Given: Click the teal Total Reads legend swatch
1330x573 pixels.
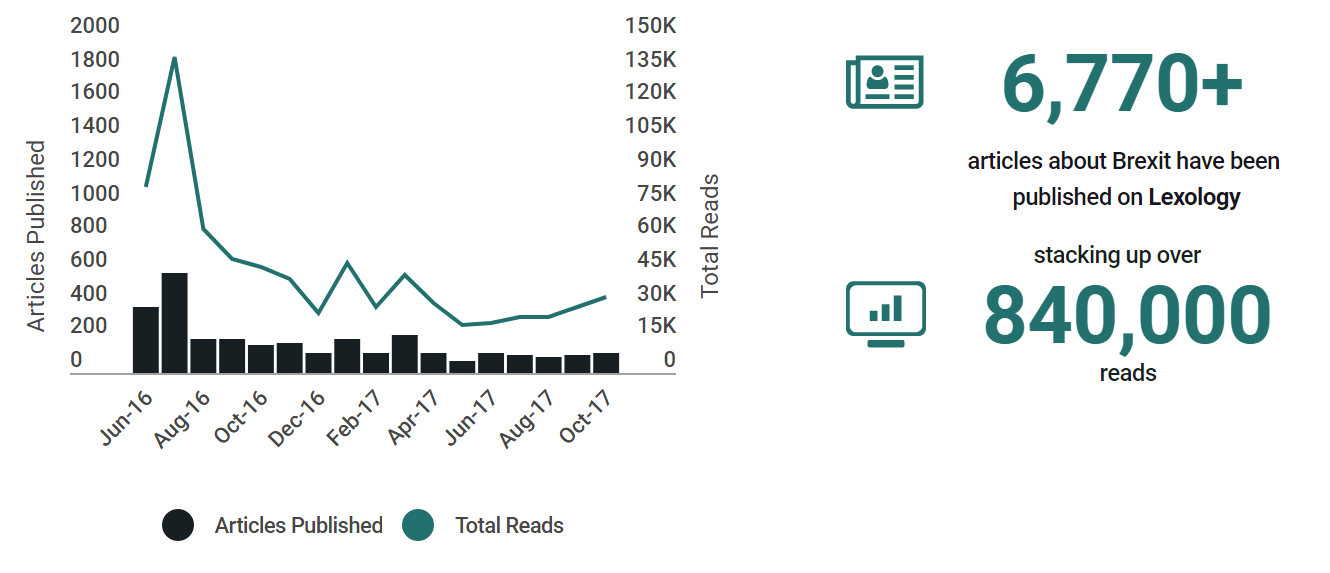Looking at the screenshot, I should coord(418,525).
